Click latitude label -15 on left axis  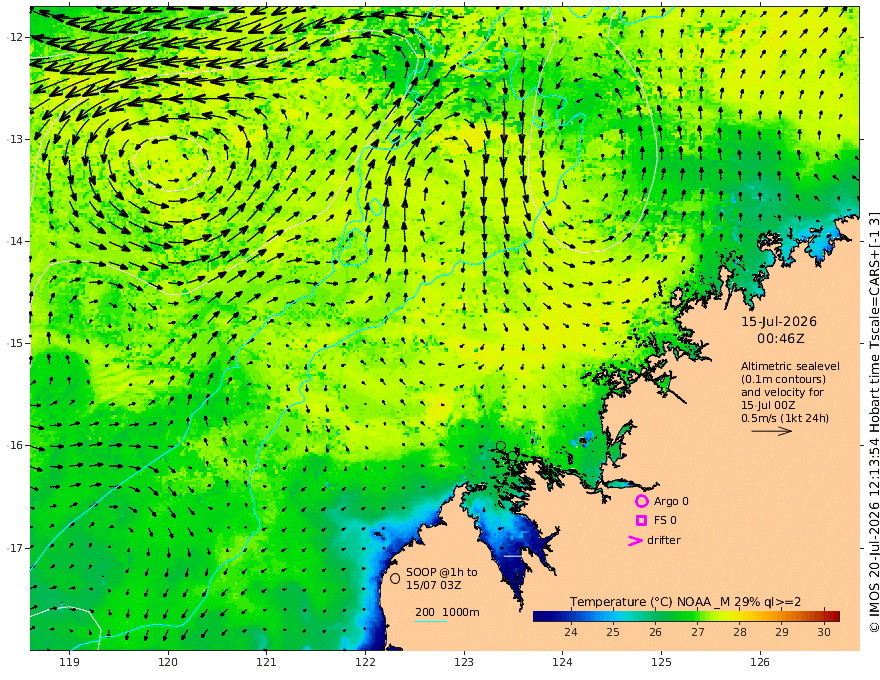click(x=15, y=343)
